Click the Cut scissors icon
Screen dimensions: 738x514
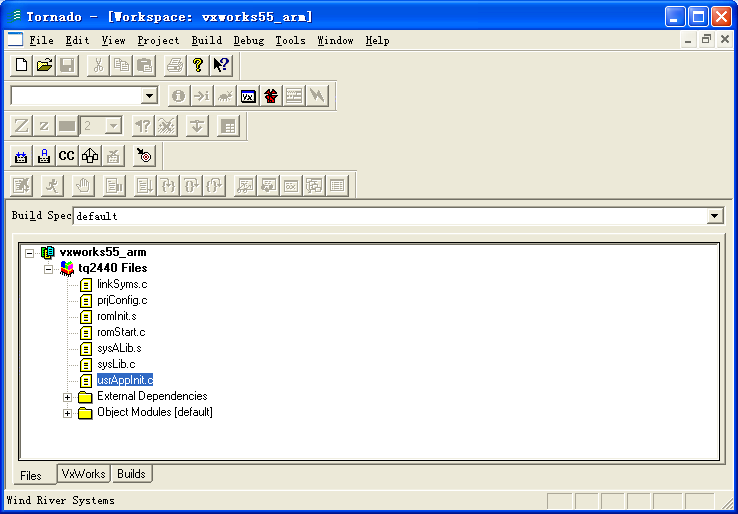click(98, 65)
